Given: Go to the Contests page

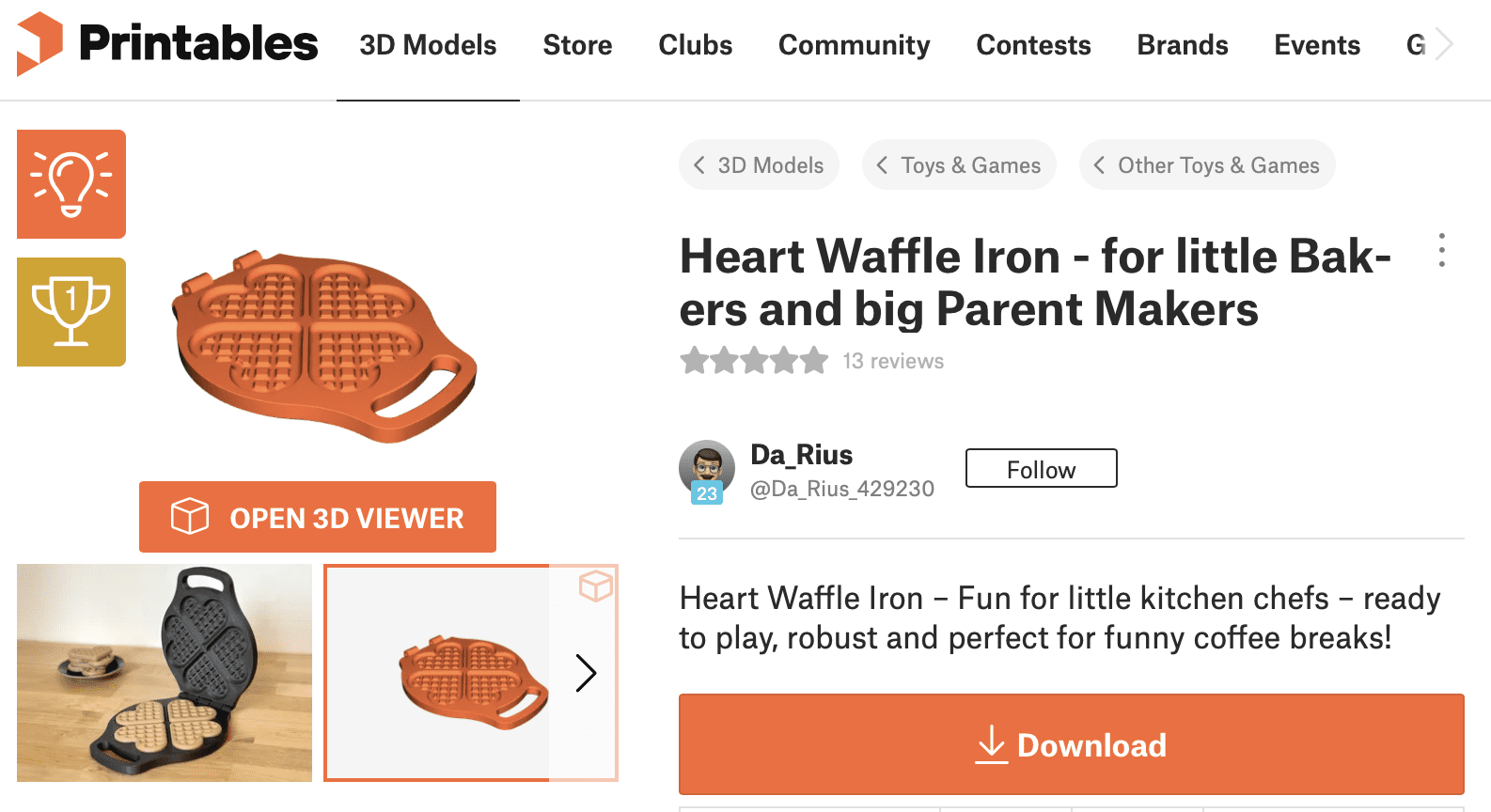Looking at the screenshot, I should click(1033, 45).
